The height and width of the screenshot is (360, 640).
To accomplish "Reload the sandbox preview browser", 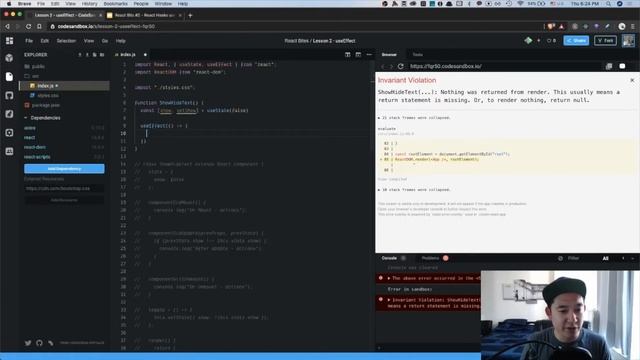I will click(401, 66).
